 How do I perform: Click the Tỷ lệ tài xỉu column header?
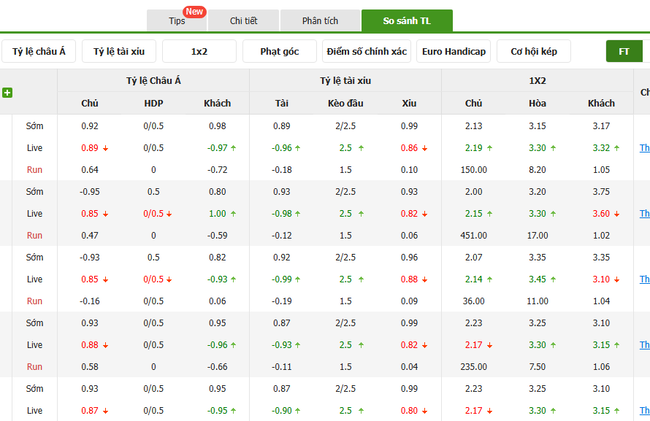345,80
